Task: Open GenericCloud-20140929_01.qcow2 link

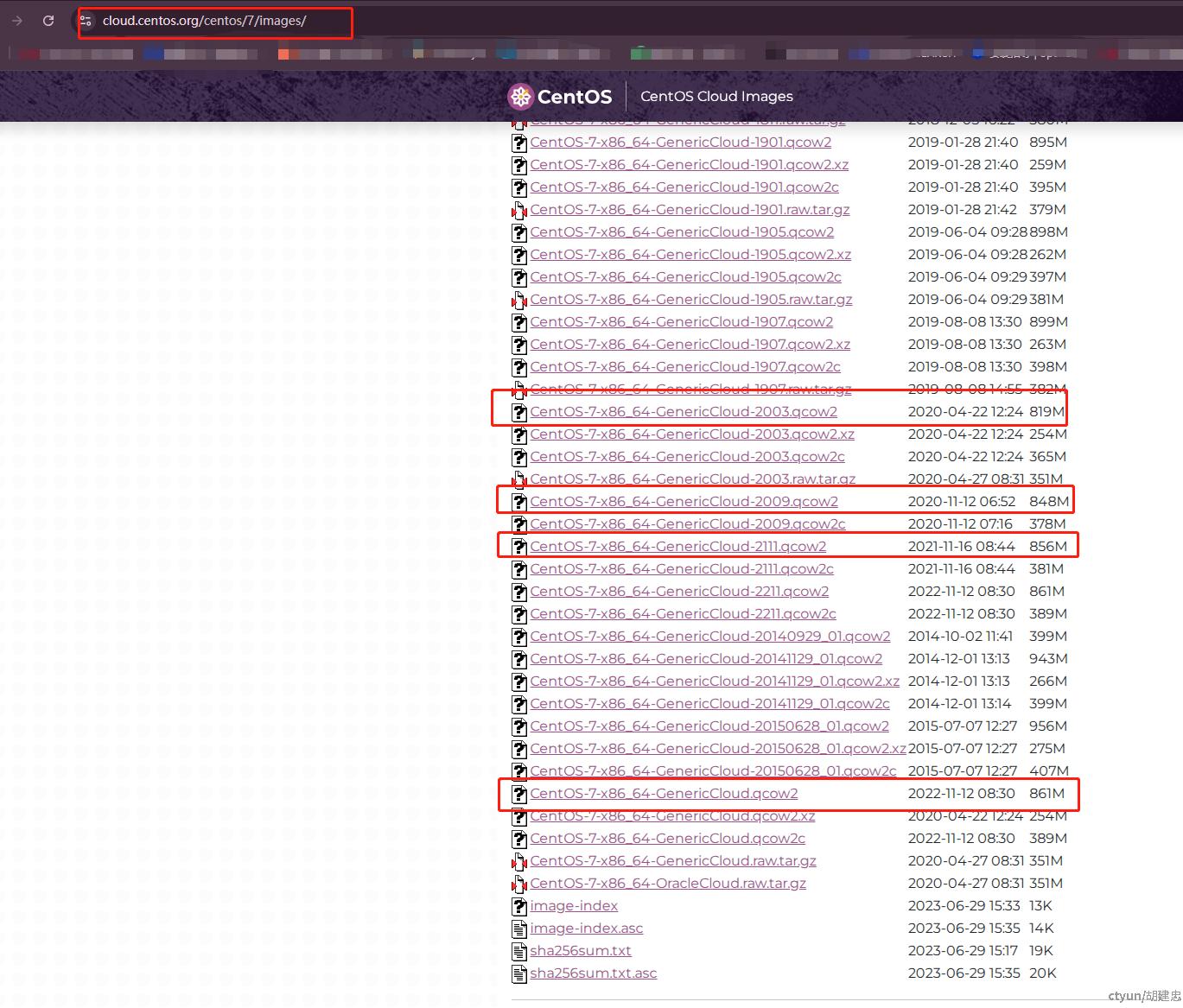Action: (709, 637)
